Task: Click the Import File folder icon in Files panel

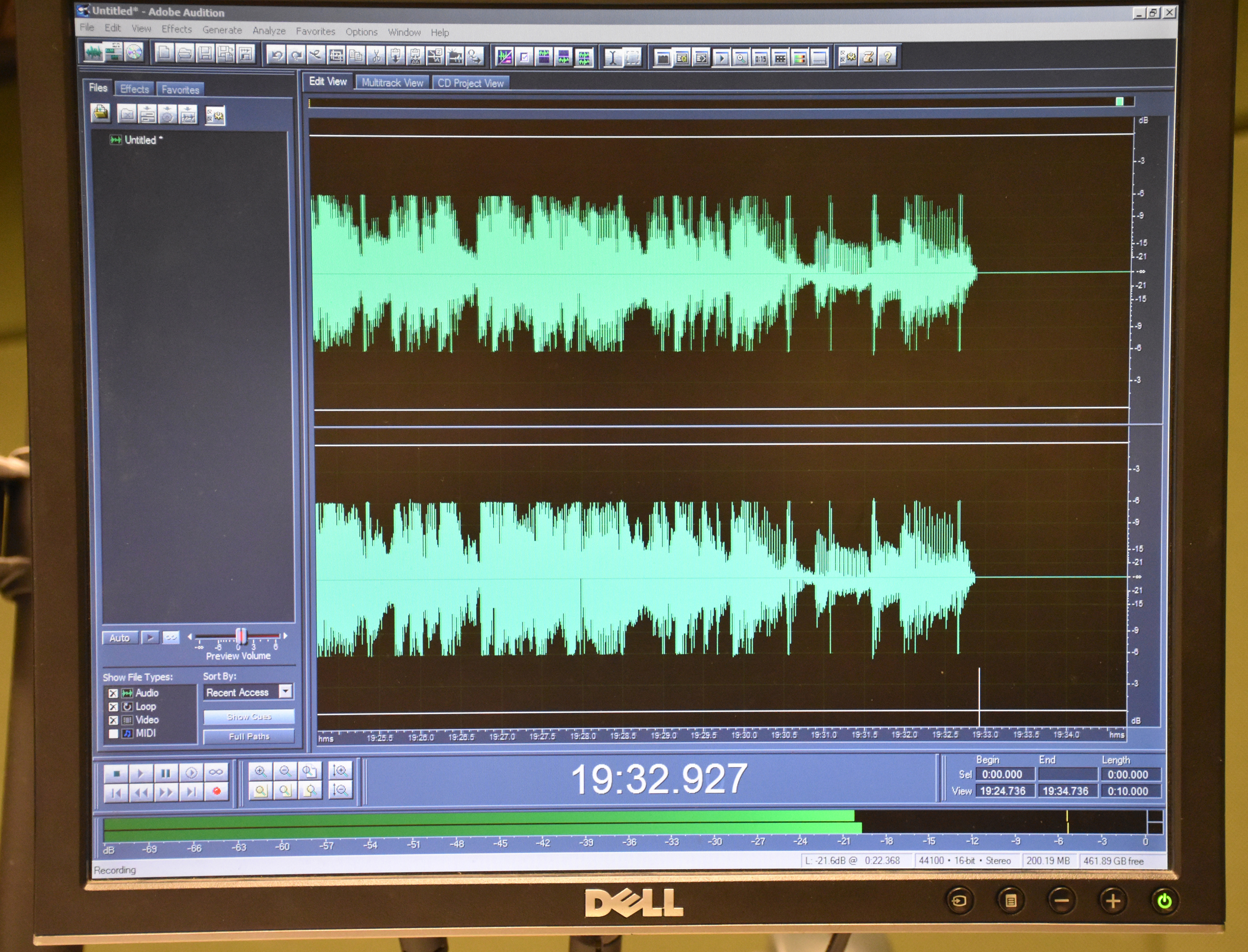Action: coord(100,113)
